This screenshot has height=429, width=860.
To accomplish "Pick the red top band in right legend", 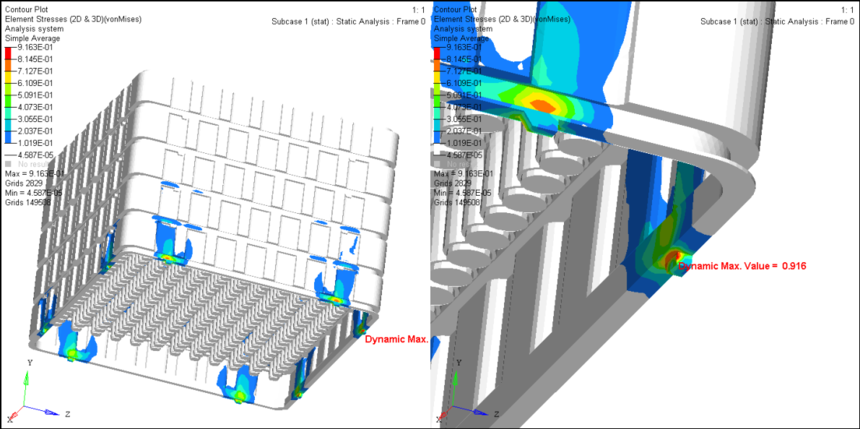I will tap(438, 51).
